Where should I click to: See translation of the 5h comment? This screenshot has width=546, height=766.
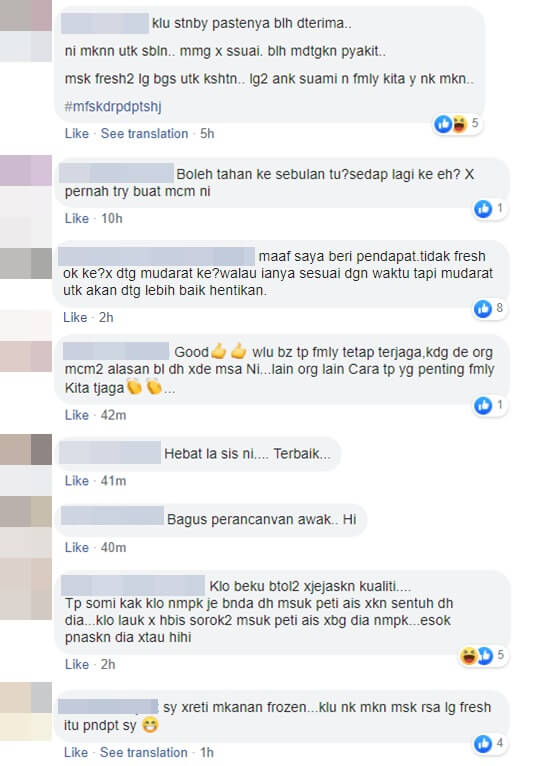click(x=144, y=133)
